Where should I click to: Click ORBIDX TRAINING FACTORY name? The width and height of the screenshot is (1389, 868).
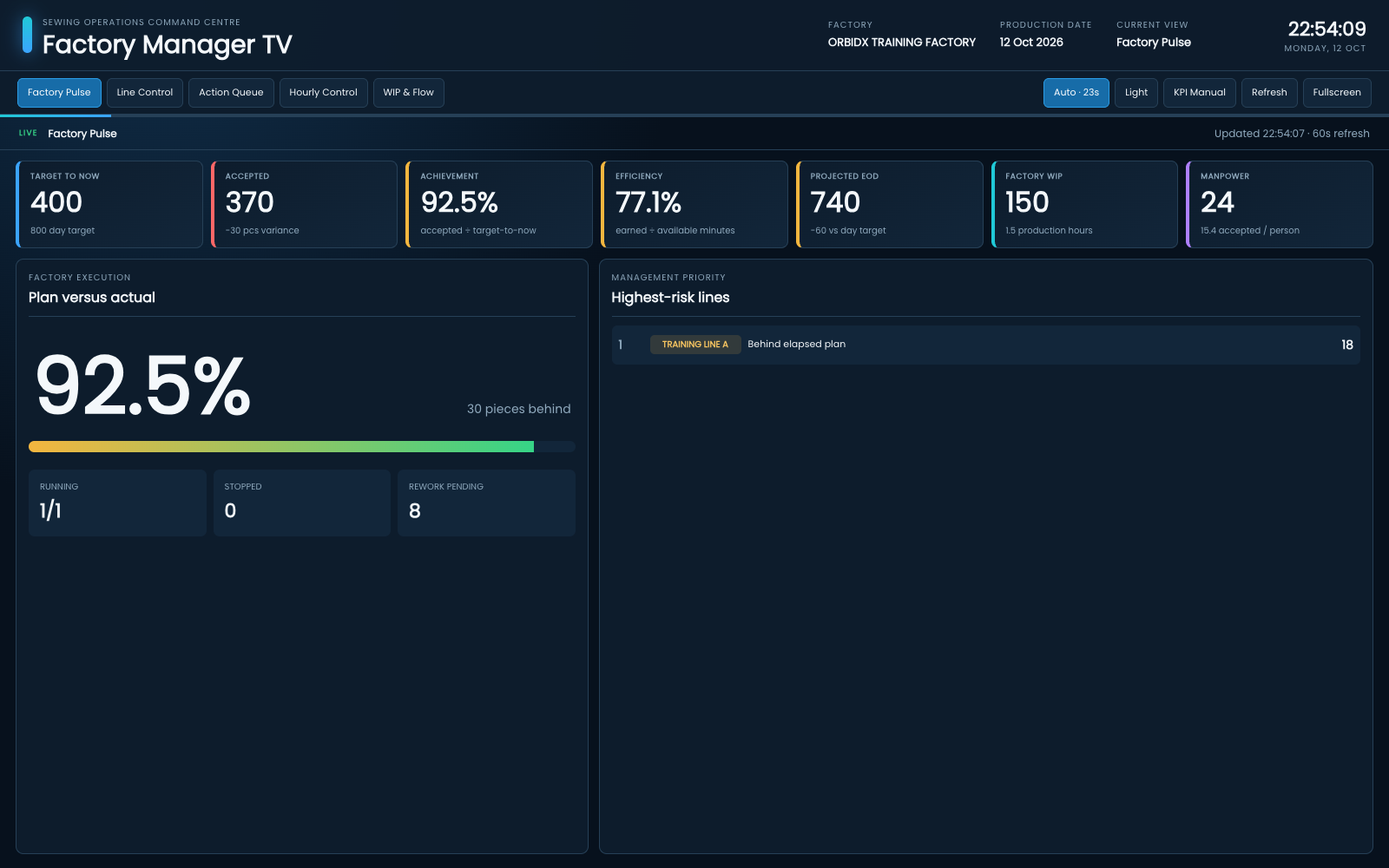coord(901,43)
